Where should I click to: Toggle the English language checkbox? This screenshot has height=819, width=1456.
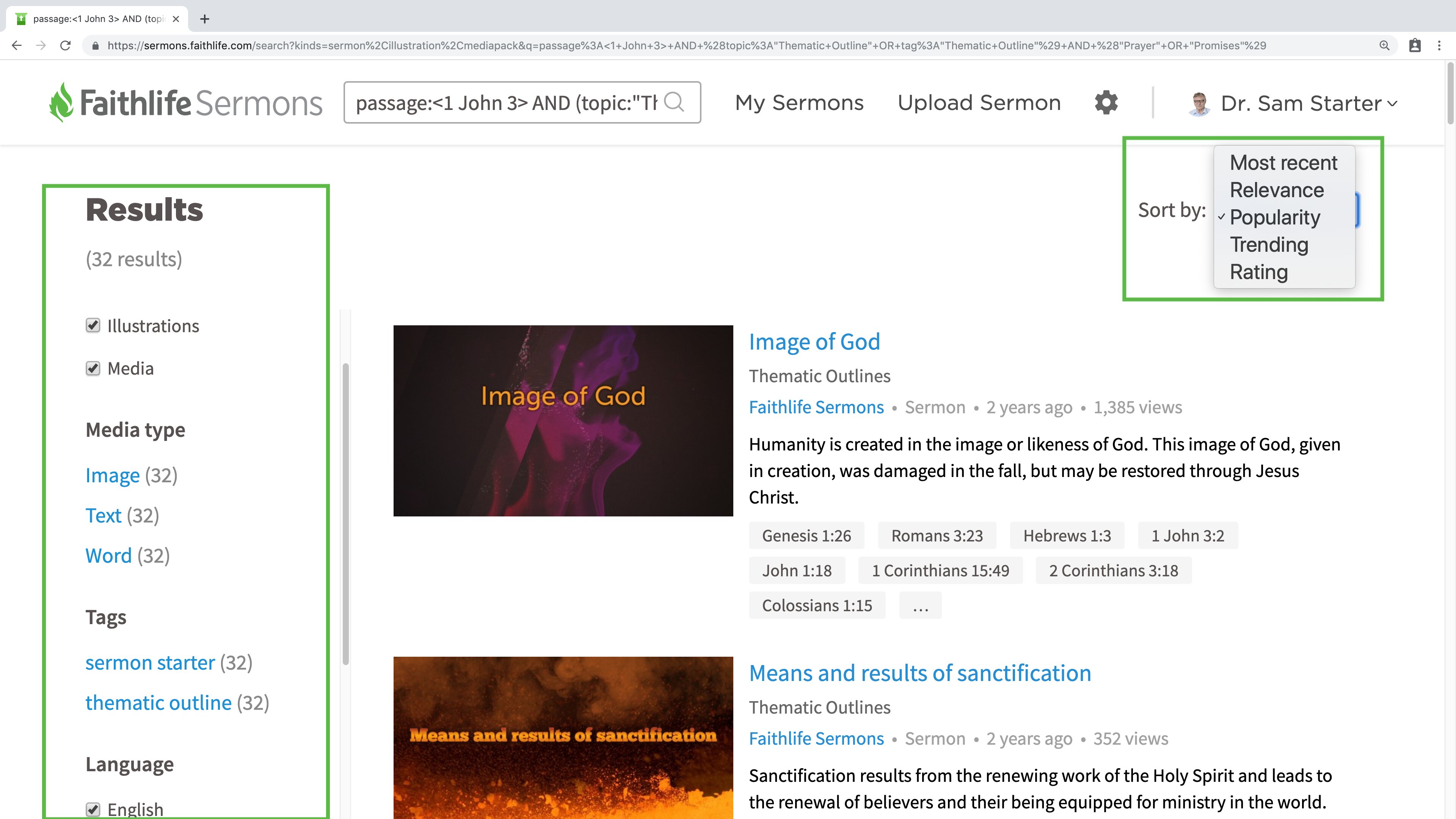click(93, 810)
